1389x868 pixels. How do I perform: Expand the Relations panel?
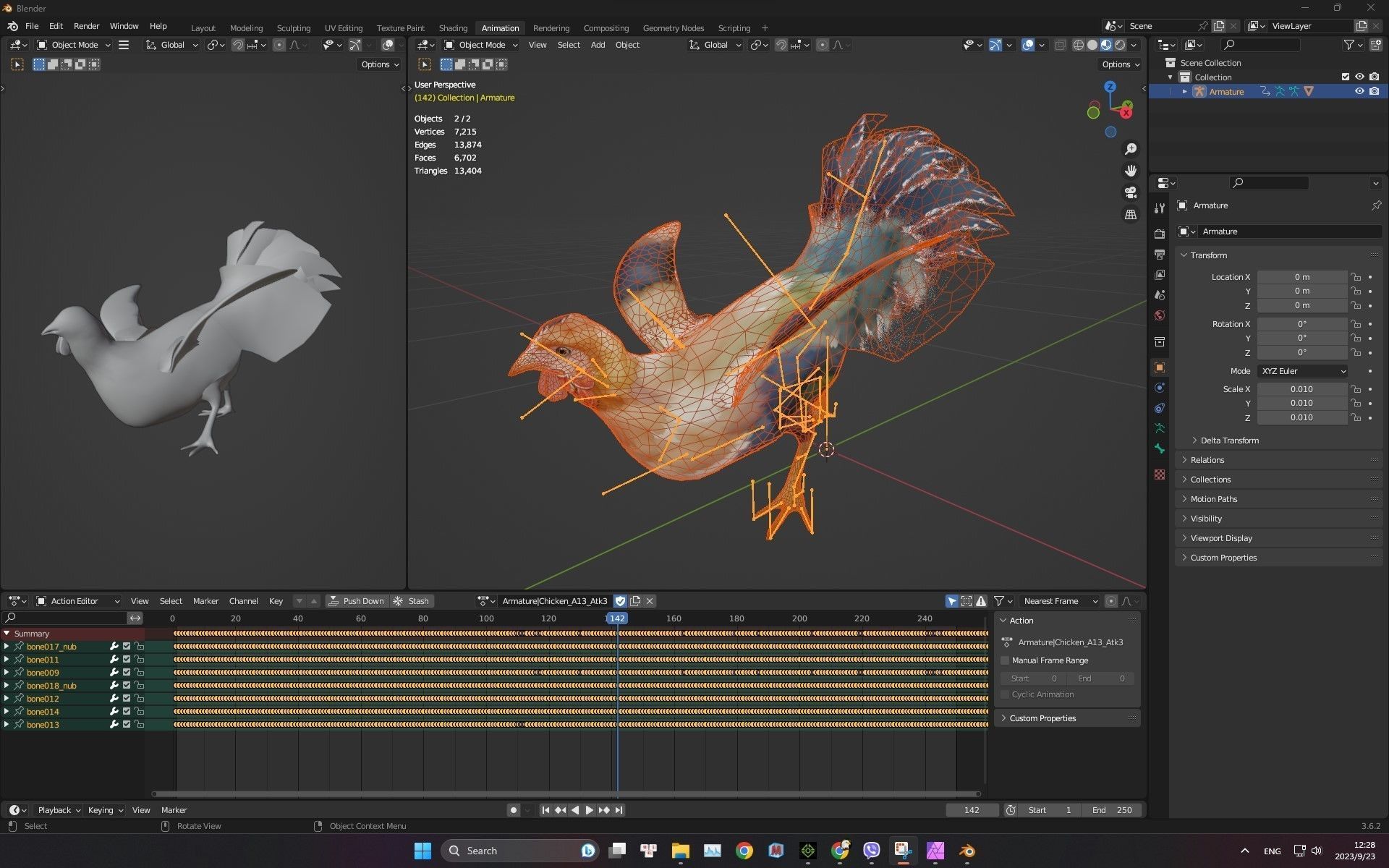click(x=1279, y=460)
